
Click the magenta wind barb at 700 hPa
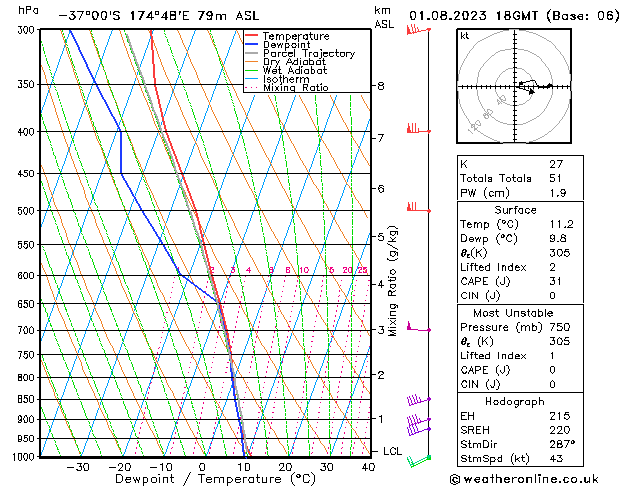click(418, 327)
